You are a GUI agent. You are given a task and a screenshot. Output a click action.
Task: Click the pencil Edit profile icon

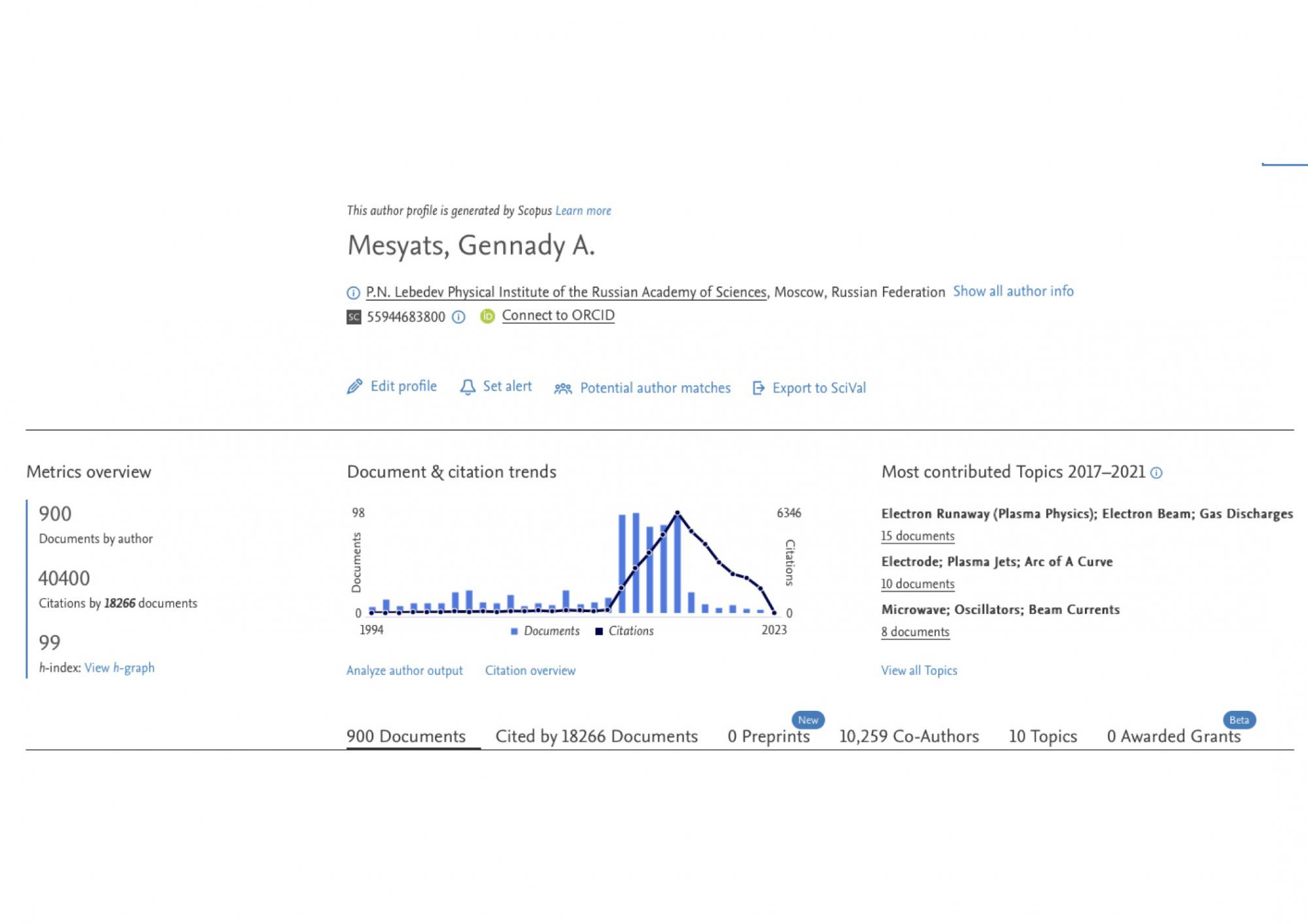354,387
